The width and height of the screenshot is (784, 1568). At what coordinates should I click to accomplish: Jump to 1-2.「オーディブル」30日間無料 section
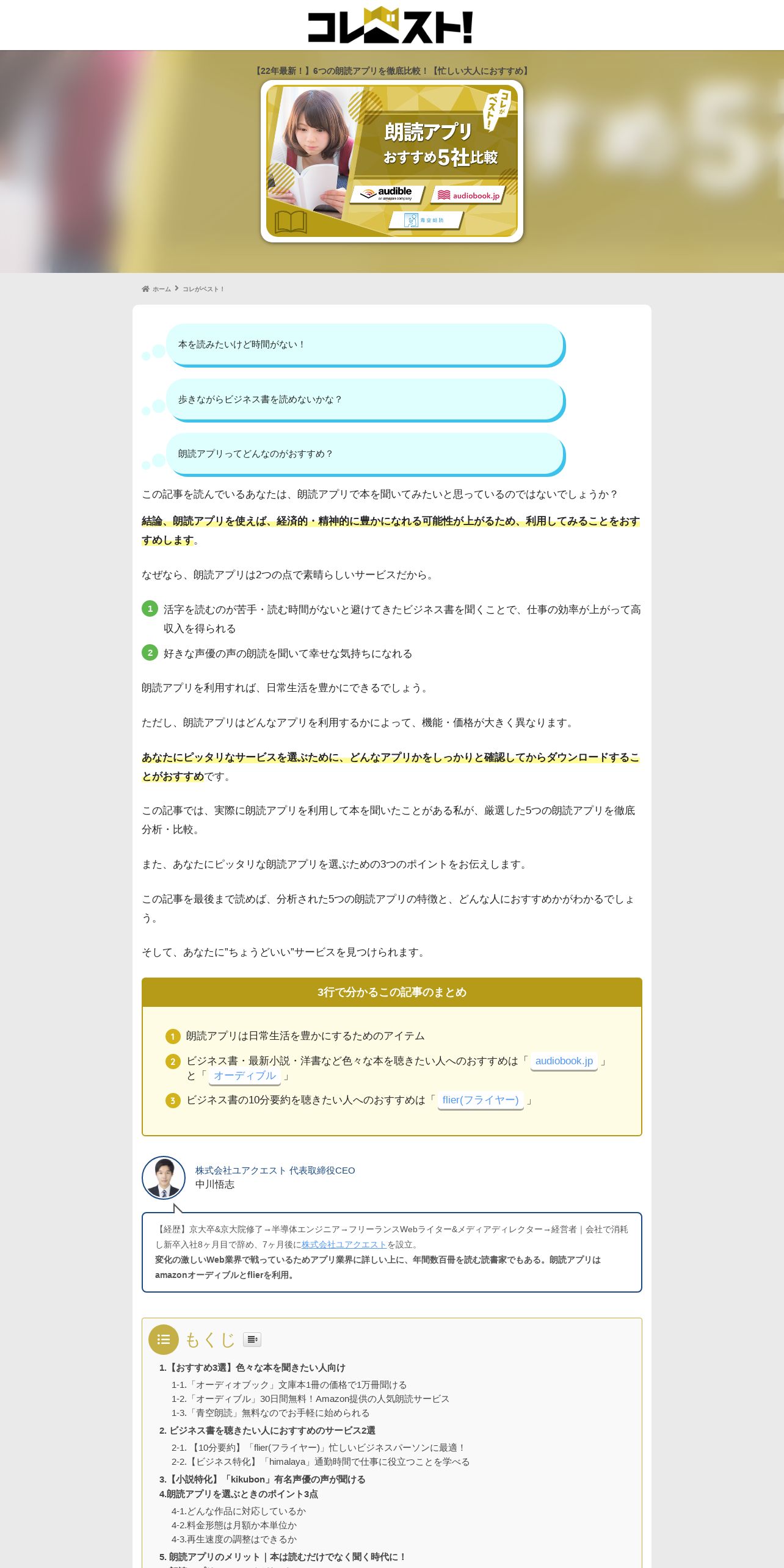(310, 1399)
